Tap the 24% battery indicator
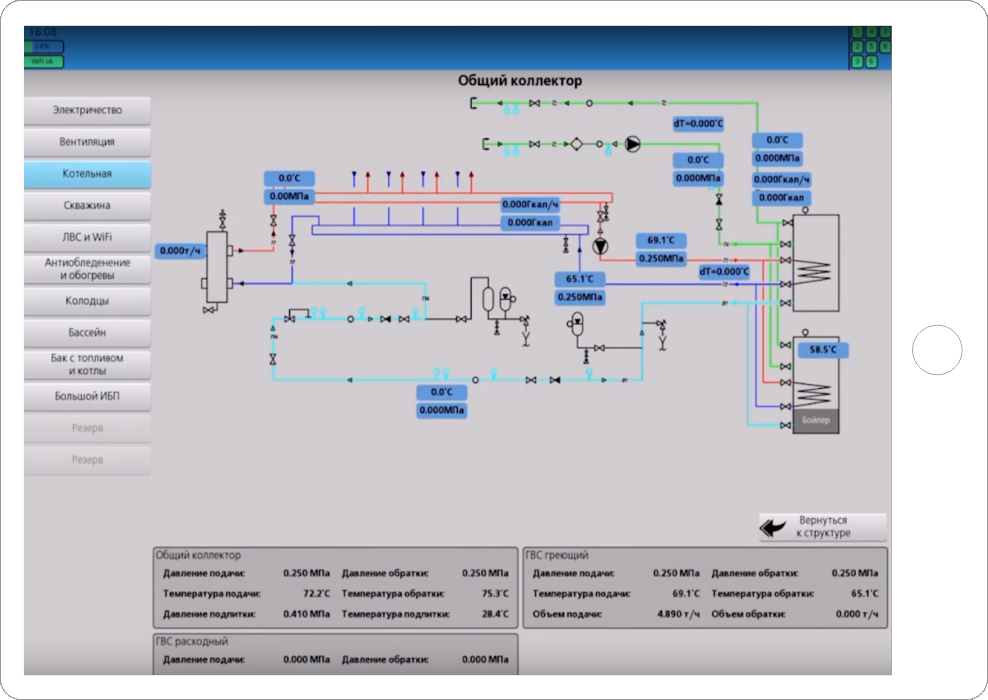 tap(43, 47)
